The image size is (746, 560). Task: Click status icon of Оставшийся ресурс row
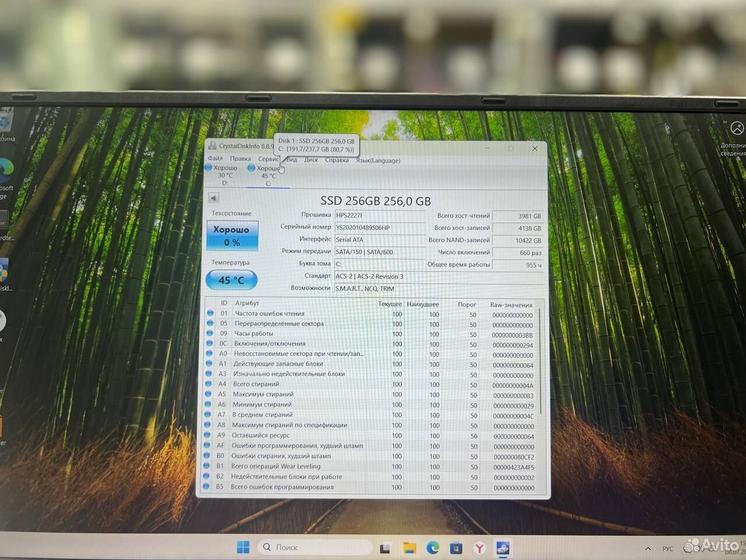pos(207,435)
